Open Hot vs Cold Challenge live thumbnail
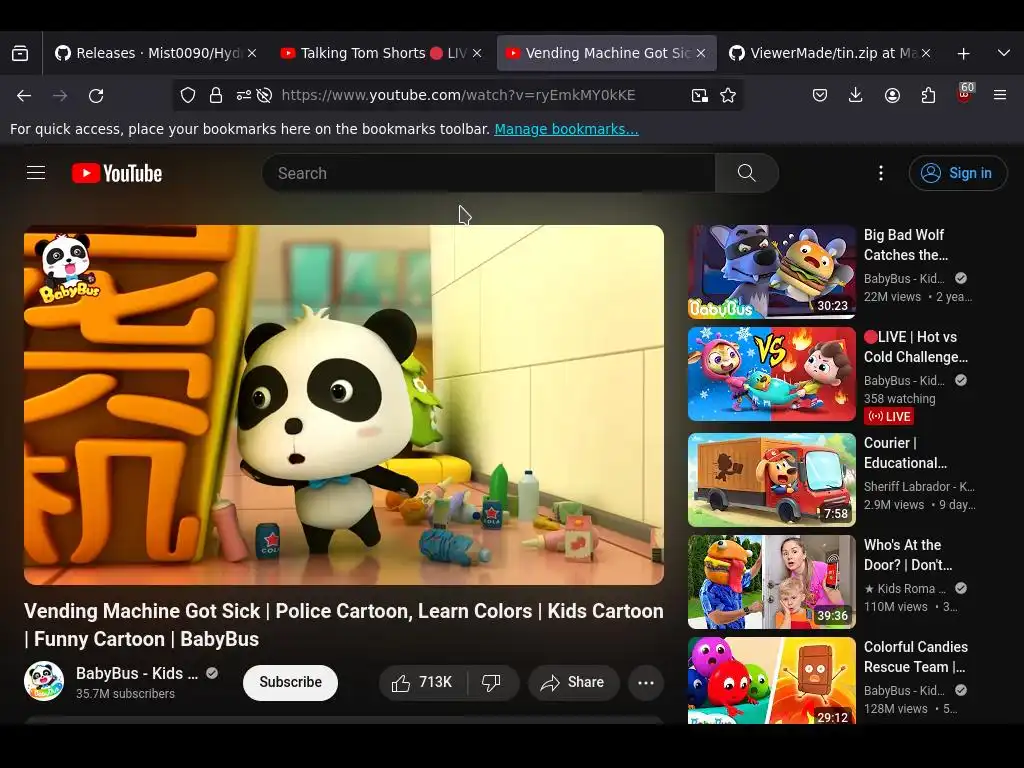 pos(772,374)
